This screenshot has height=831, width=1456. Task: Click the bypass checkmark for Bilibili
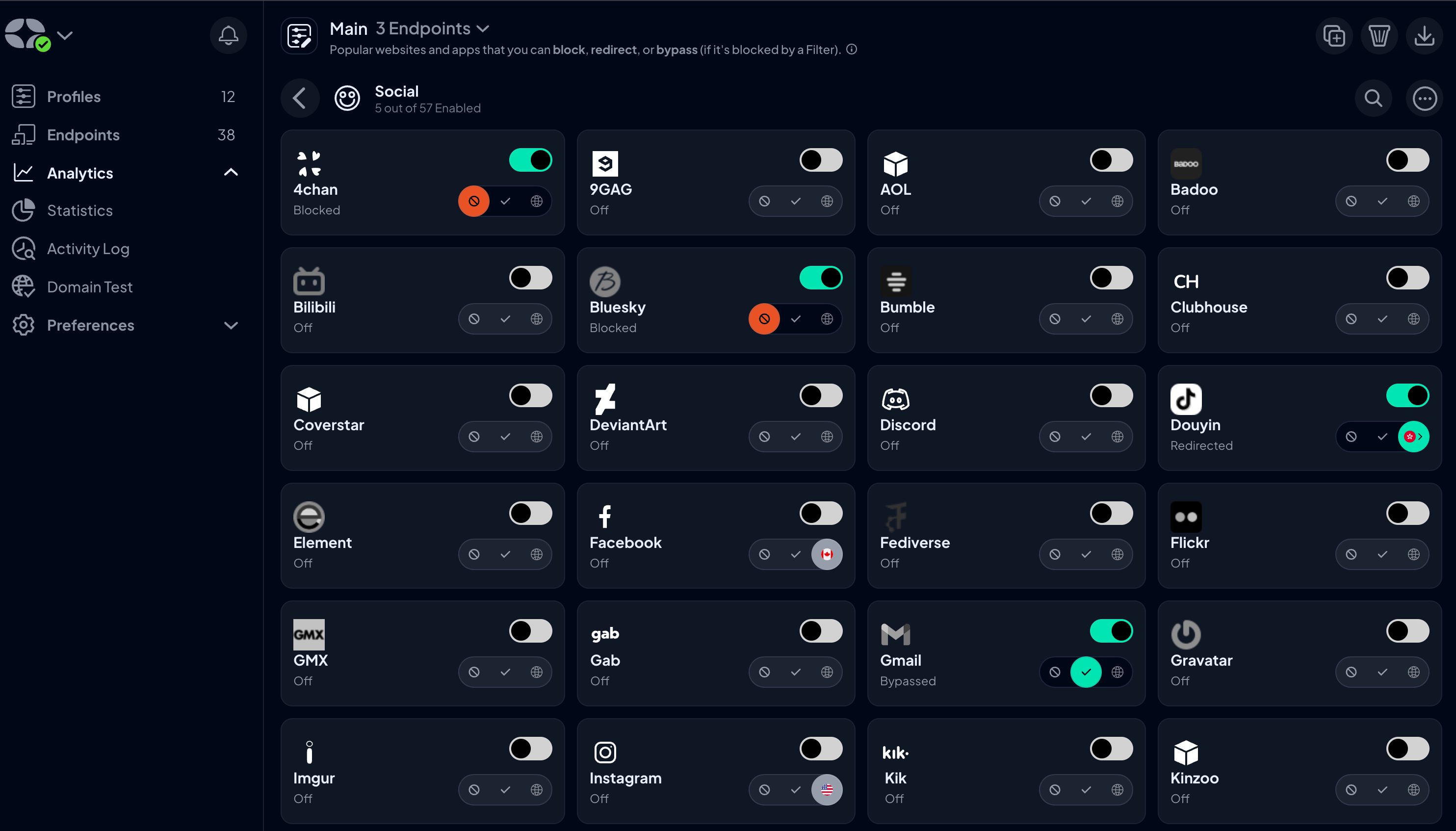tap(505, 318)
